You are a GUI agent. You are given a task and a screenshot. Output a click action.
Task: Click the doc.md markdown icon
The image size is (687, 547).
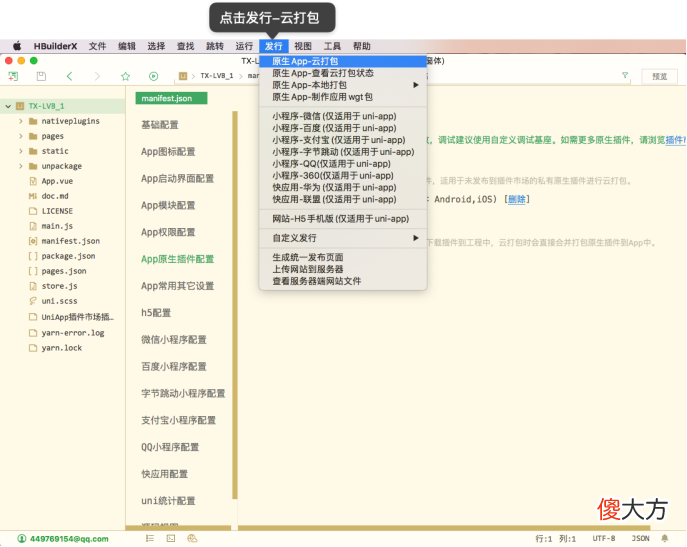[x=33, y=196]
